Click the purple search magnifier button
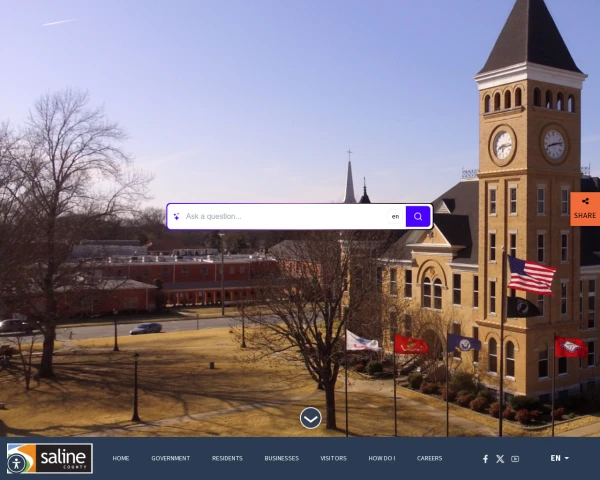The image size is (600, 480). pos(418,217)
